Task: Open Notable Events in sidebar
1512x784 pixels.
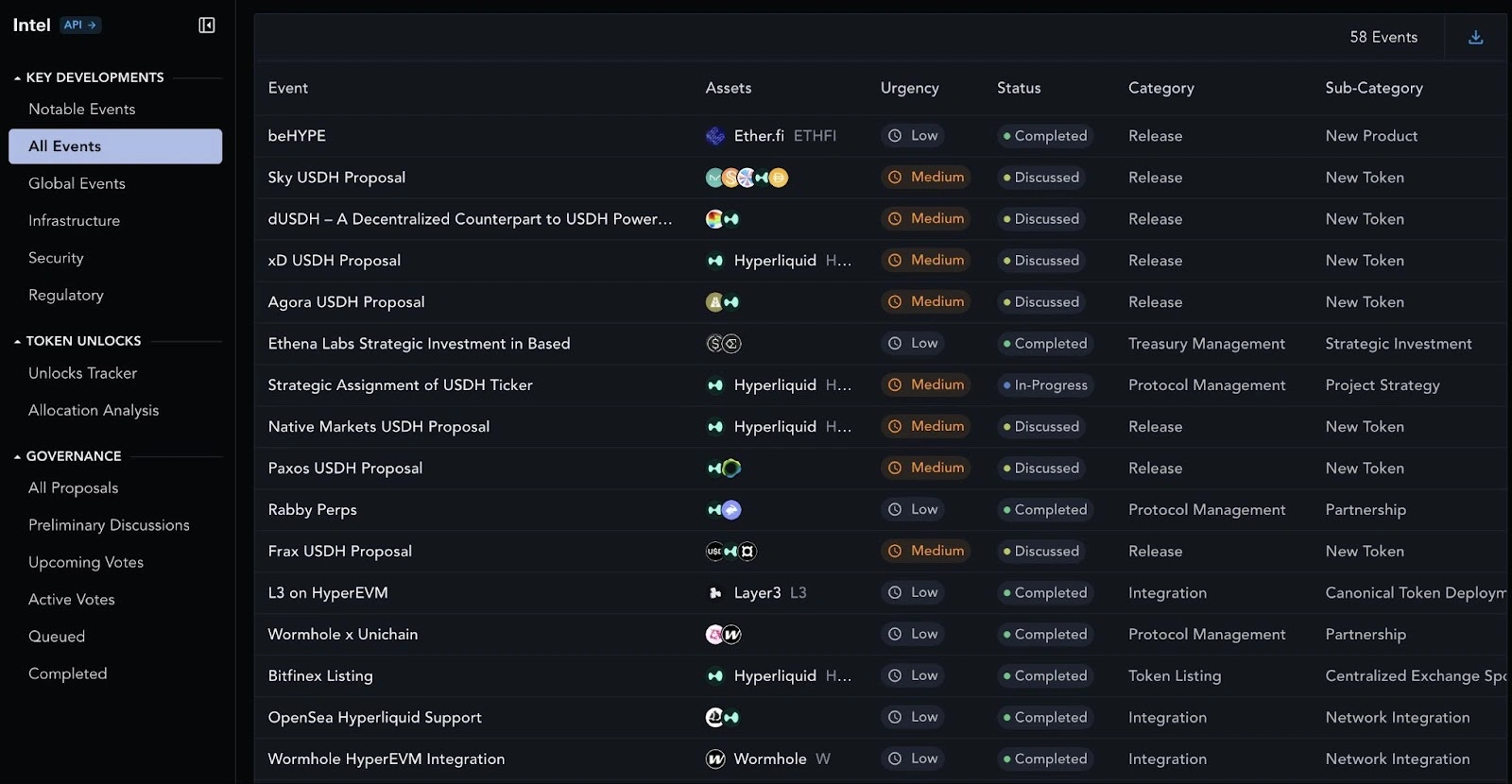Action: (x=82, y=110)
